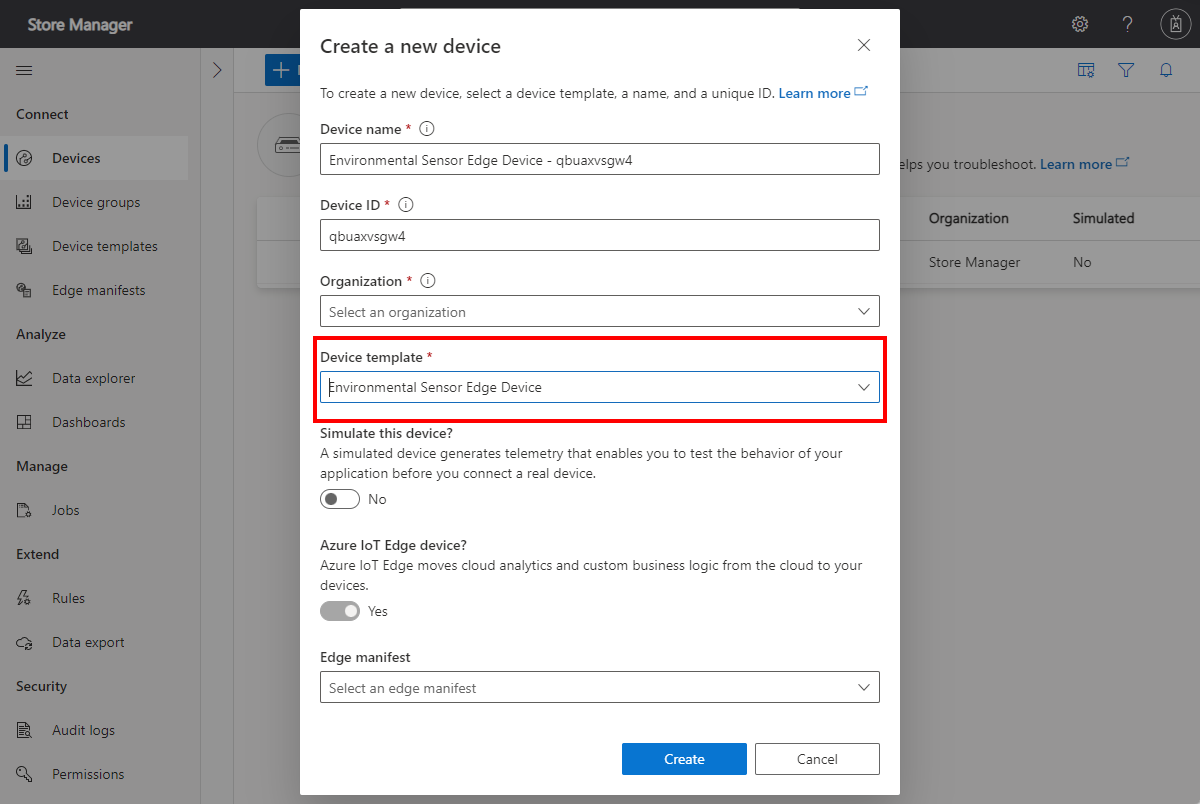The height and width of the screenshot is (804, 1200).
Task: Open the Rules section
Action: pos(67,597)
